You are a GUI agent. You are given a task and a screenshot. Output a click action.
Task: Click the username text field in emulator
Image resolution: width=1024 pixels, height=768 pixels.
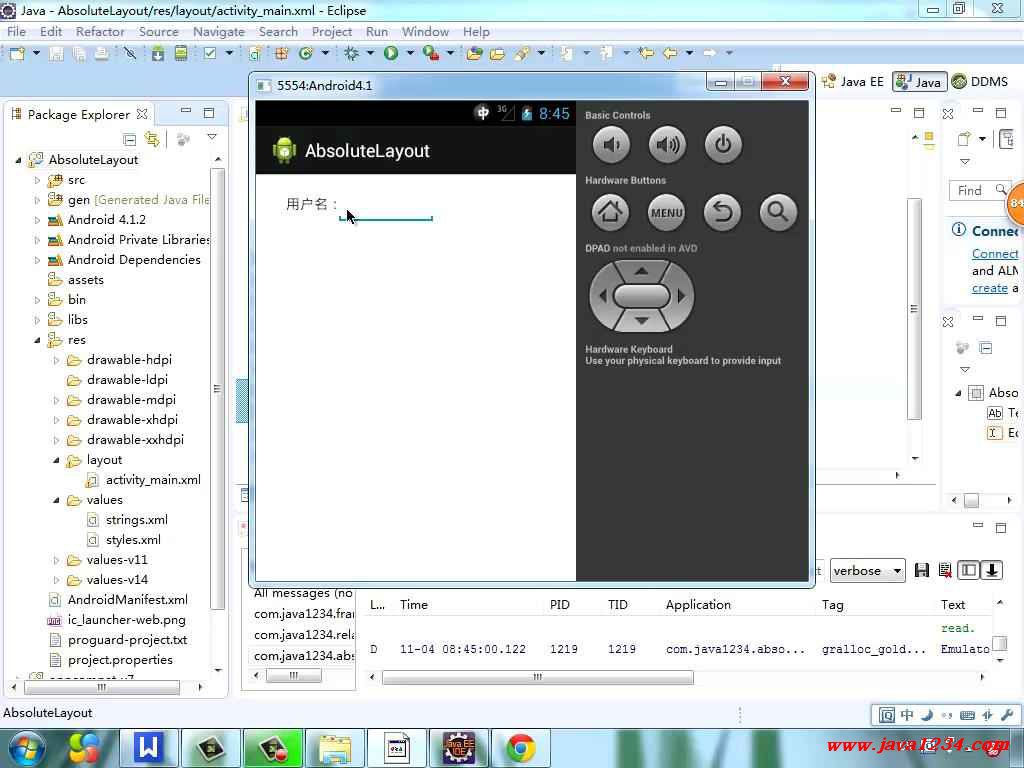[386, 210]
